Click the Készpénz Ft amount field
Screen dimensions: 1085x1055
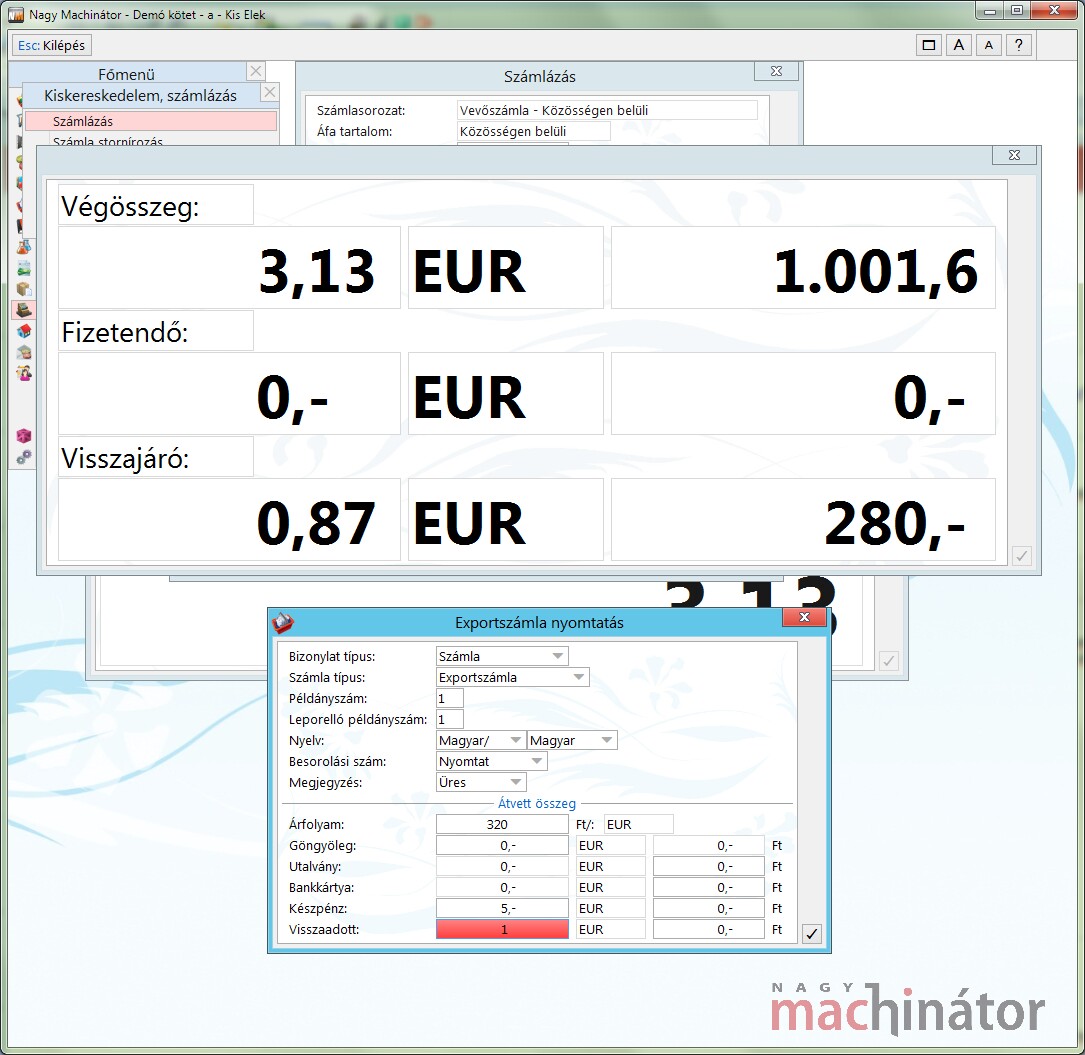709,908
